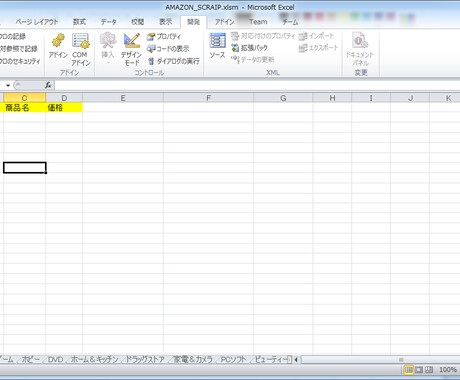Select column G header
The image size is (460, 380).
(x=283, y=98)
